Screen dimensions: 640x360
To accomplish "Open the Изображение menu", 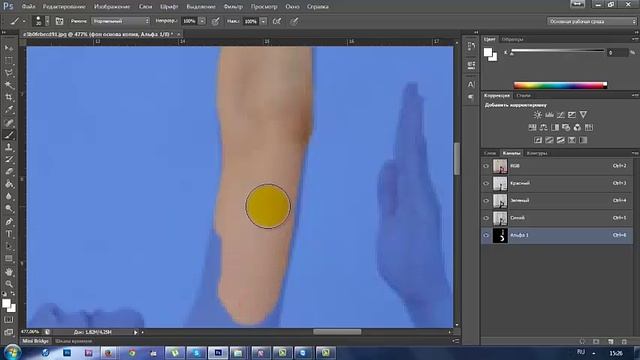I will pyautogui.click(x=112, y=7).
